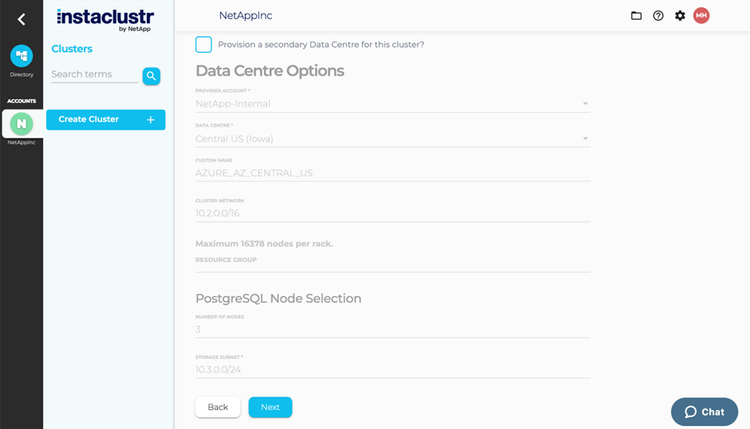
Task: Open the folder icon in the header
Action: [636, 16]
